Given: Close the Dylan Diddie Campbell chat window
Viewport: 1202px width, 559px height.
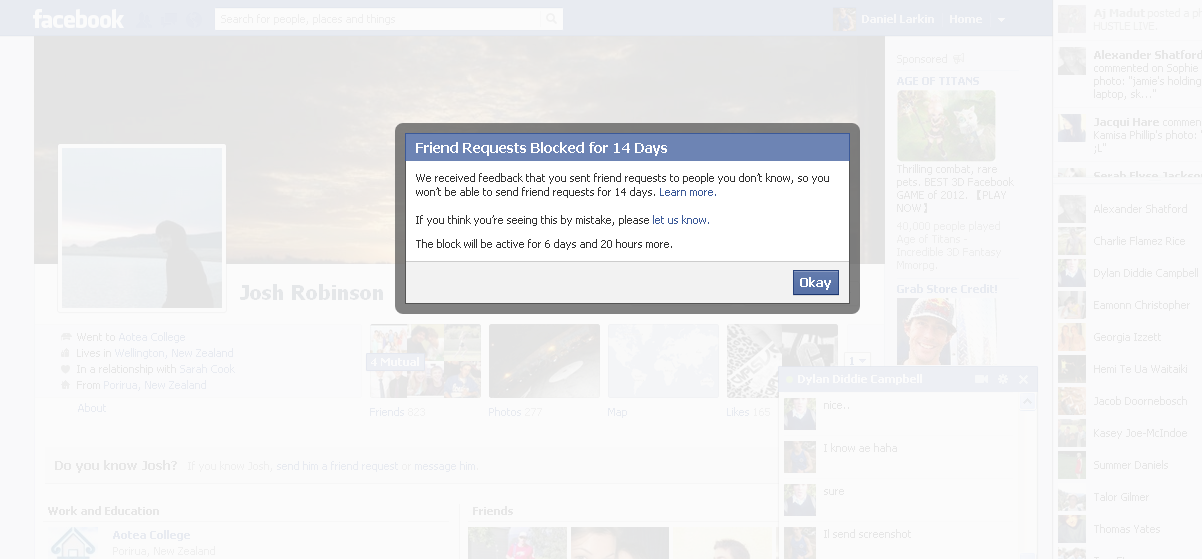Looking at the screenshot, I should [1023, 379].
